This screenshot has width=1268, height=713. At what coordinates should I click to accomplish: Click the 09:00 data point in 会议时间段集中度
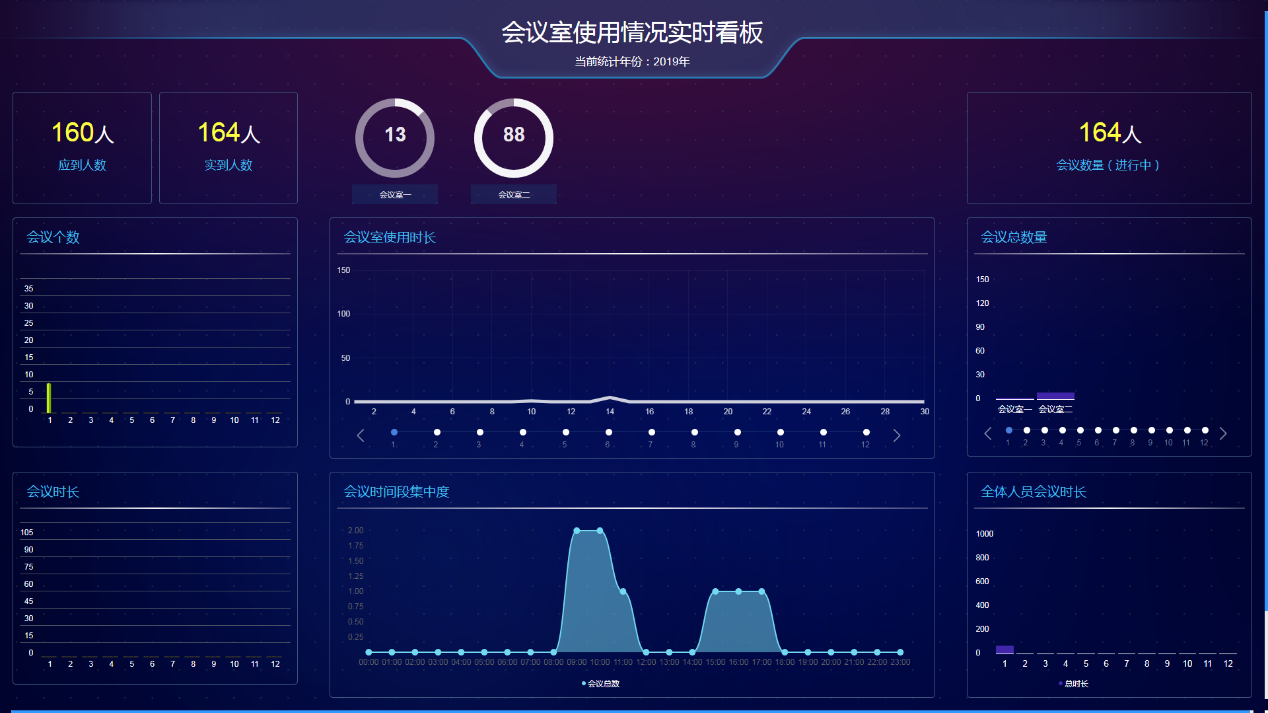577,531
